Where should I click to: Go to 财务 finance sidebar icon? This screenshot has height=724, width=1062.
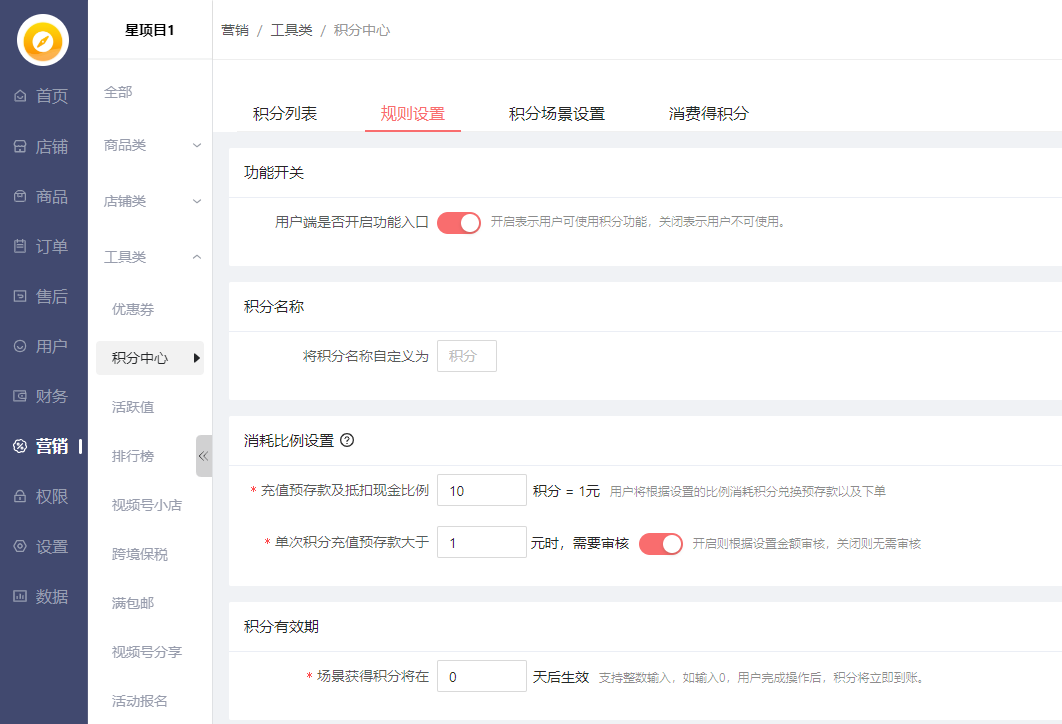click(x=21, y=397)
